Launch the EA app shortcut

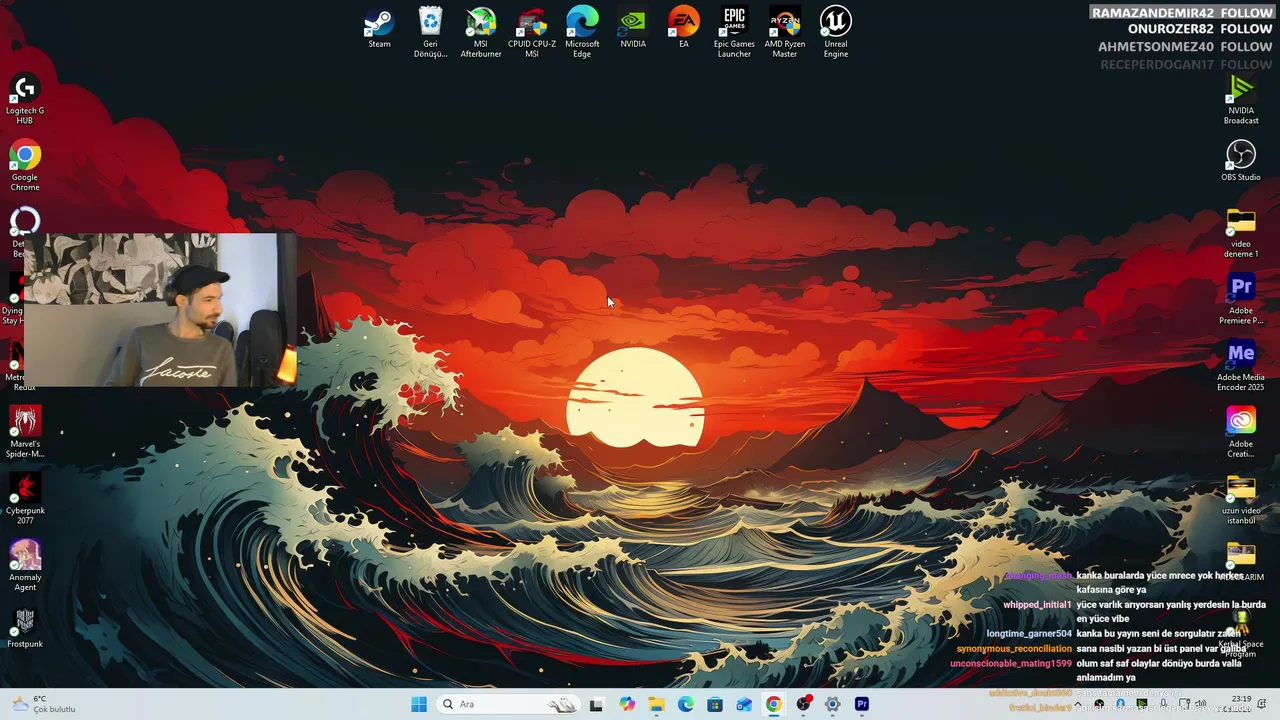coord(684,28)
